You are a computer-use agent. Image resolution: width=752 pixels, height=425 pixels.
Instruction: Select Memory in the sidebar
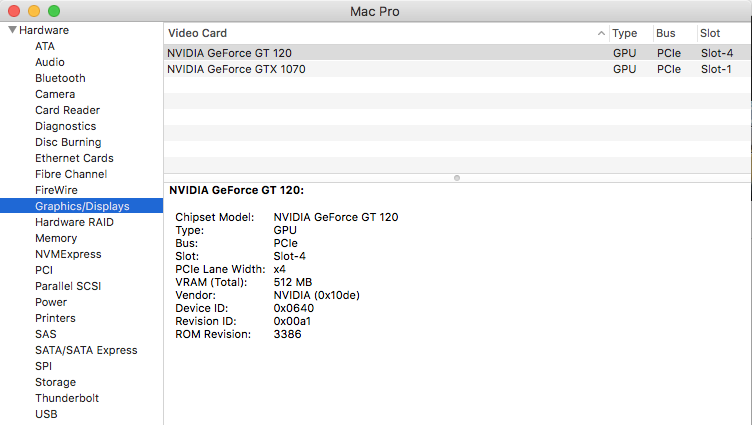pyautogui.click(x=56, y=238)
